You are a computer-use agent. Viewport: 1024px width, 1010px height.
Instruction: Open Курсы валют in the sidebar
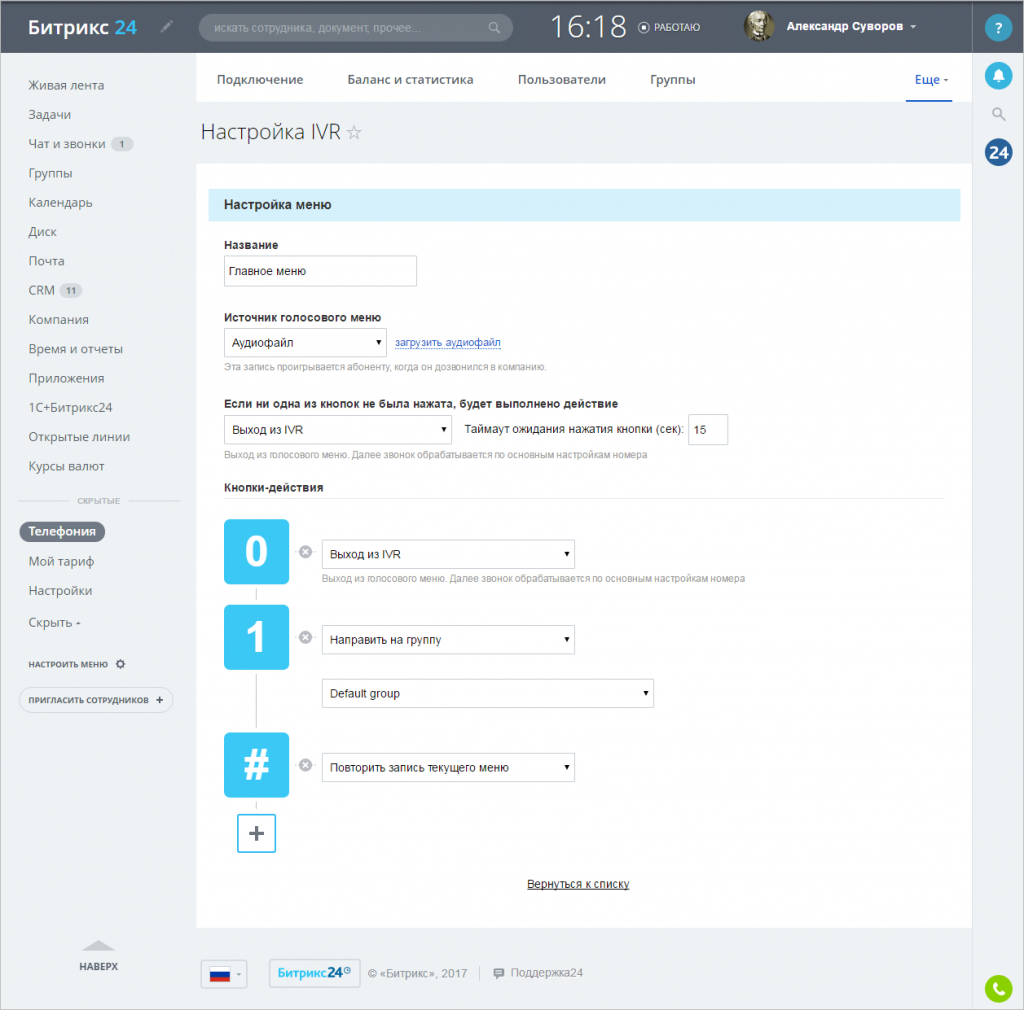[x=66, y=466]
